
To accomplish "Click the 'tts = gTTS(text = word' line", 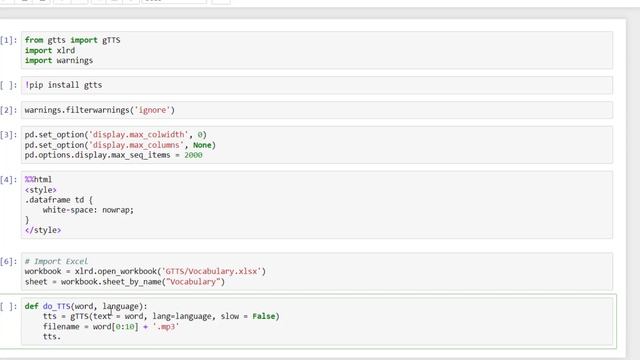I will (x=161, y=316).
